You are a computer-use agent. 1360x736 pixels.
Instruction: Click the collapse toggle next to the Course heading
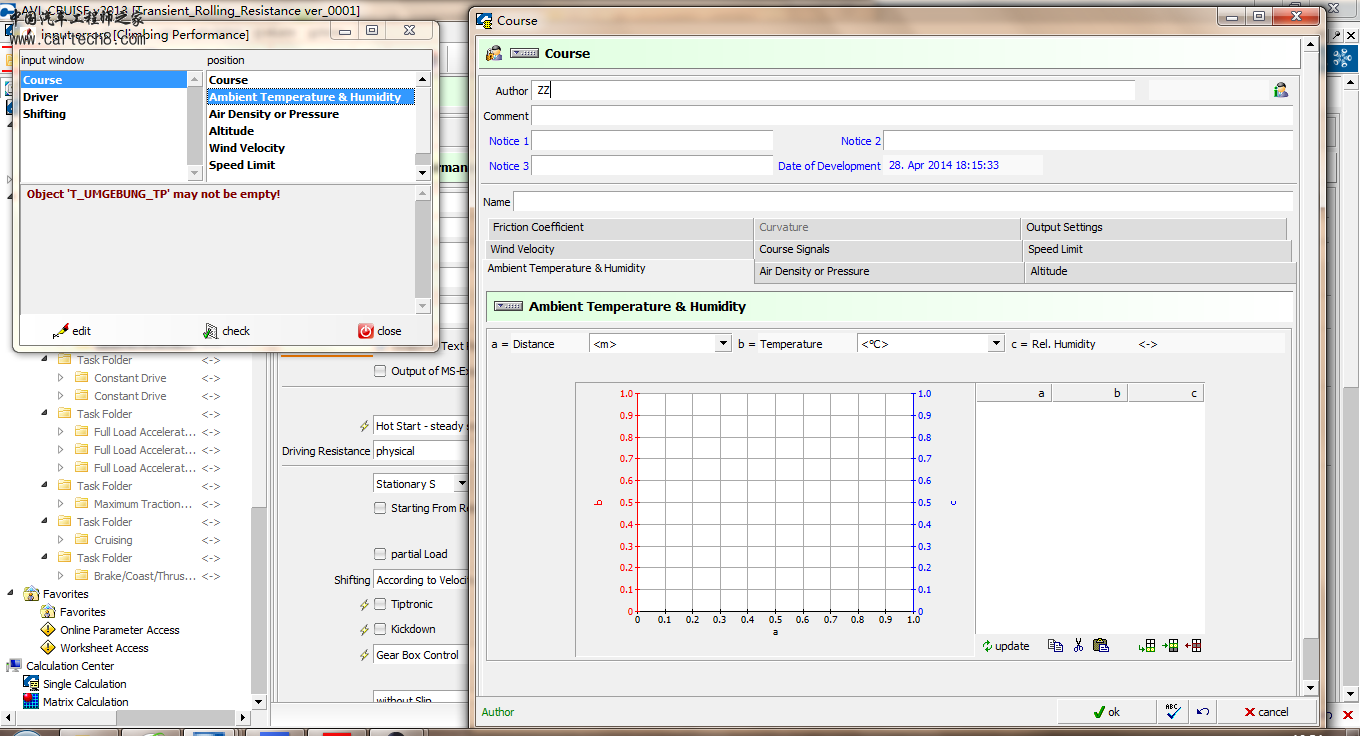pos(524,53)
